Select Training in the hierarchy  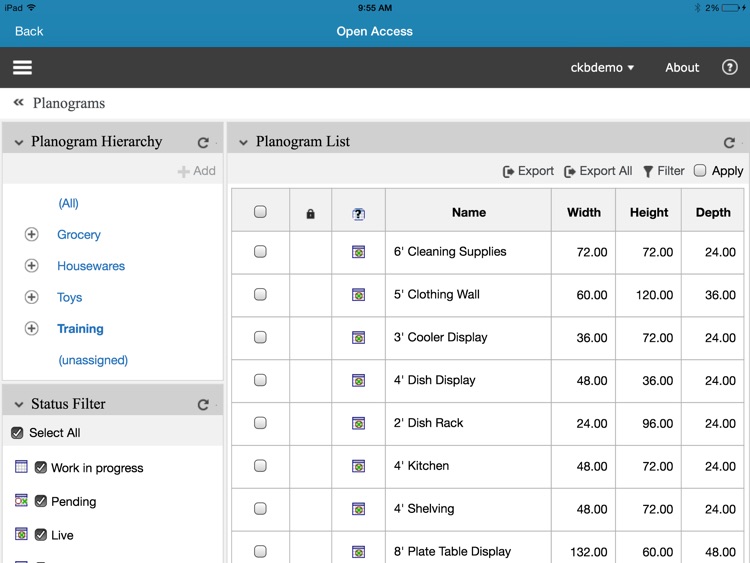point(80,329)
